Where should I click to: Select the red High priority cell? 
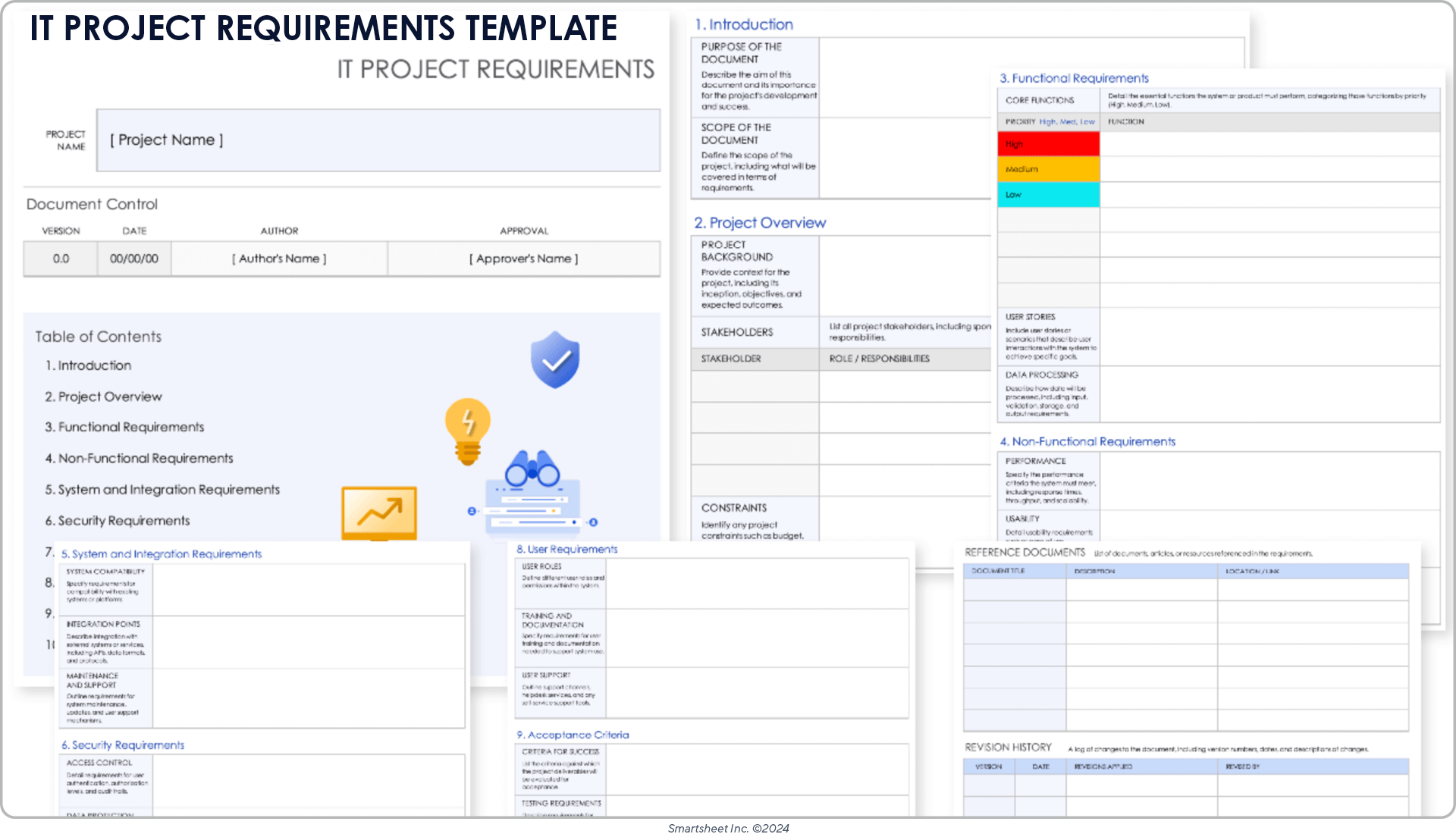coord(1048,144)
